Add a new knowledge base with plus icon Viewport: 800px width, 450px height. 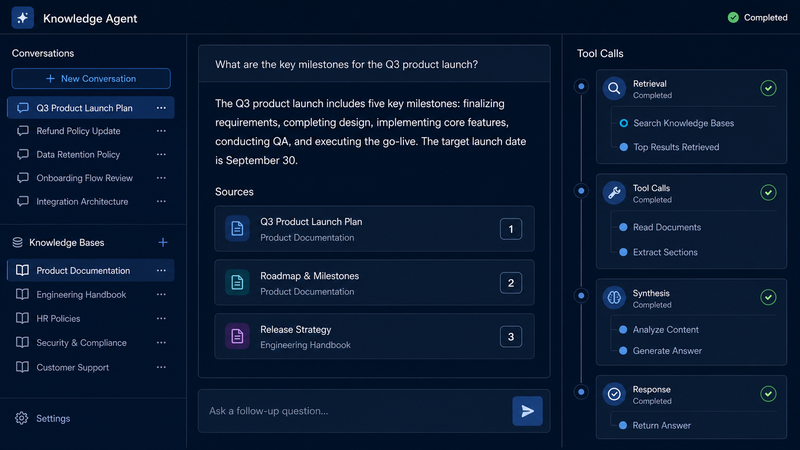click(x=163, y=242)
